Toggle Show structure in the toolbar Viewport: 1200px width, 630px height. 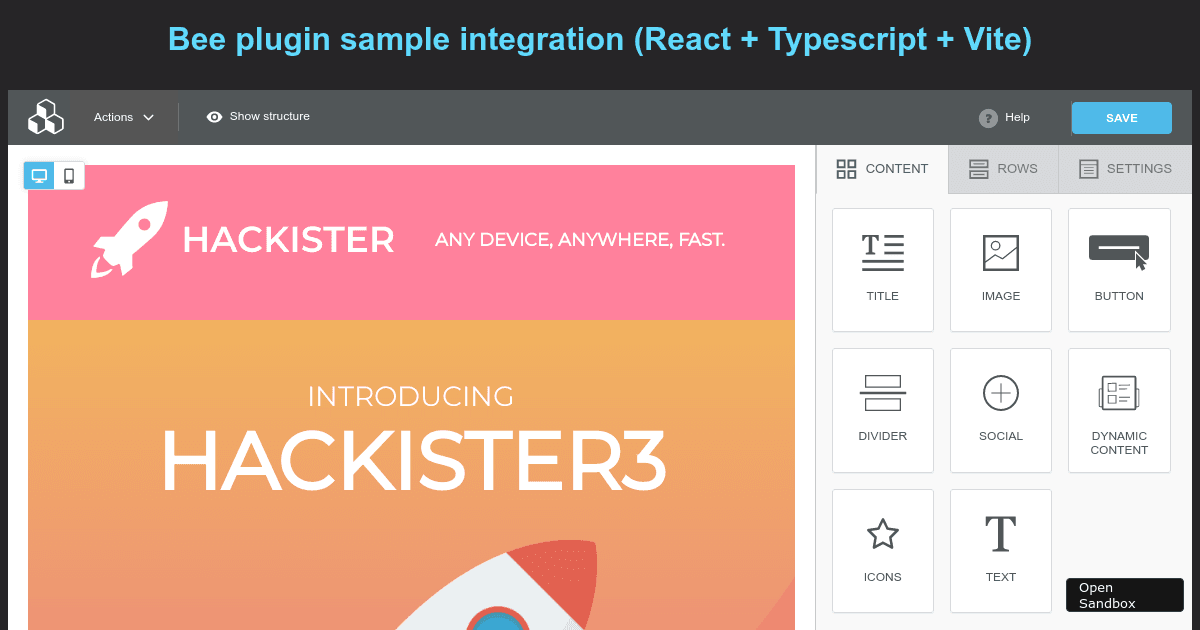[257, 117]
